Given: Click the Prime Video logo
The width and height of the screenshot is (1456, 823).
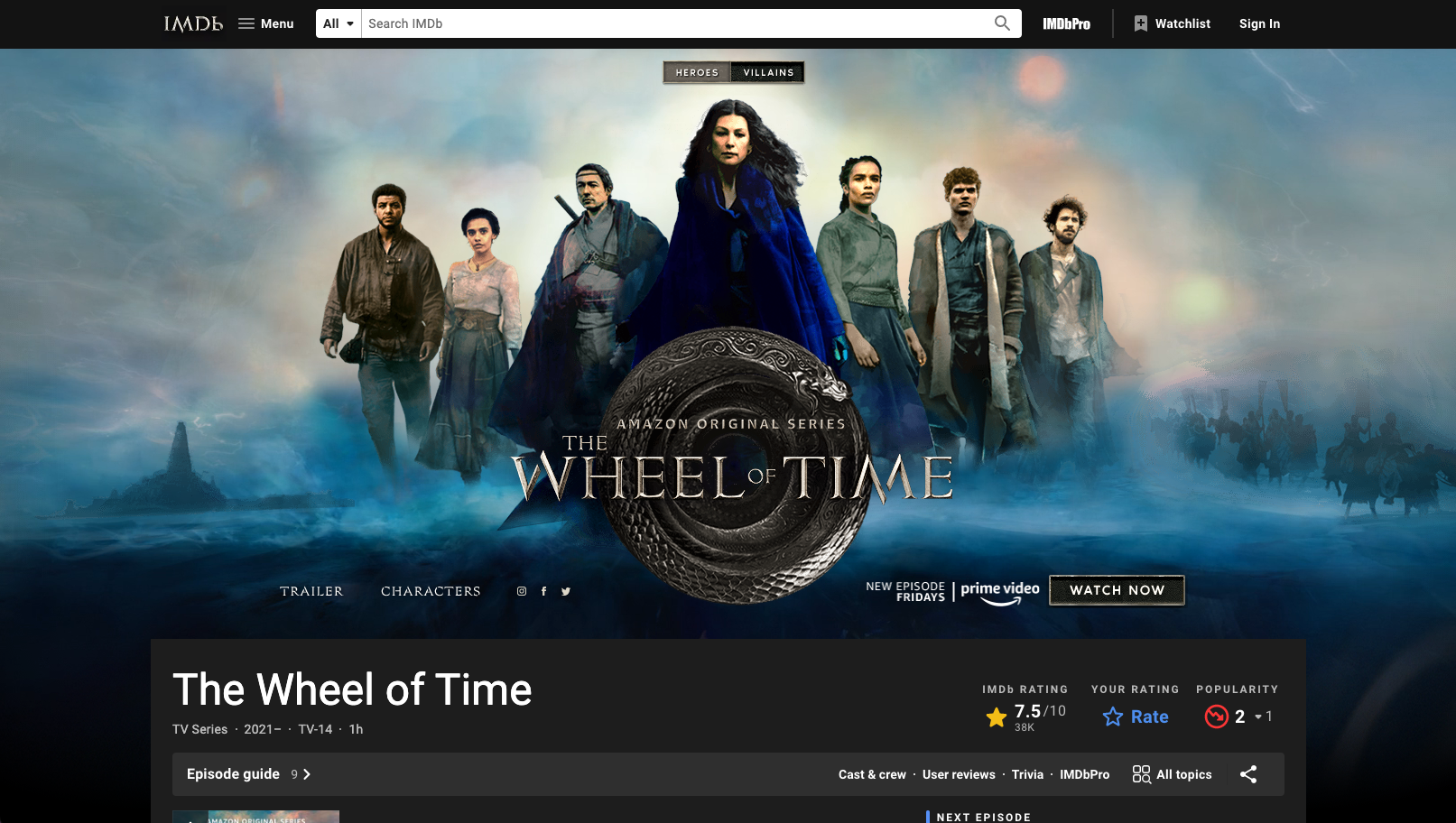Looking at the screenshot, I should coord(1000,592).
